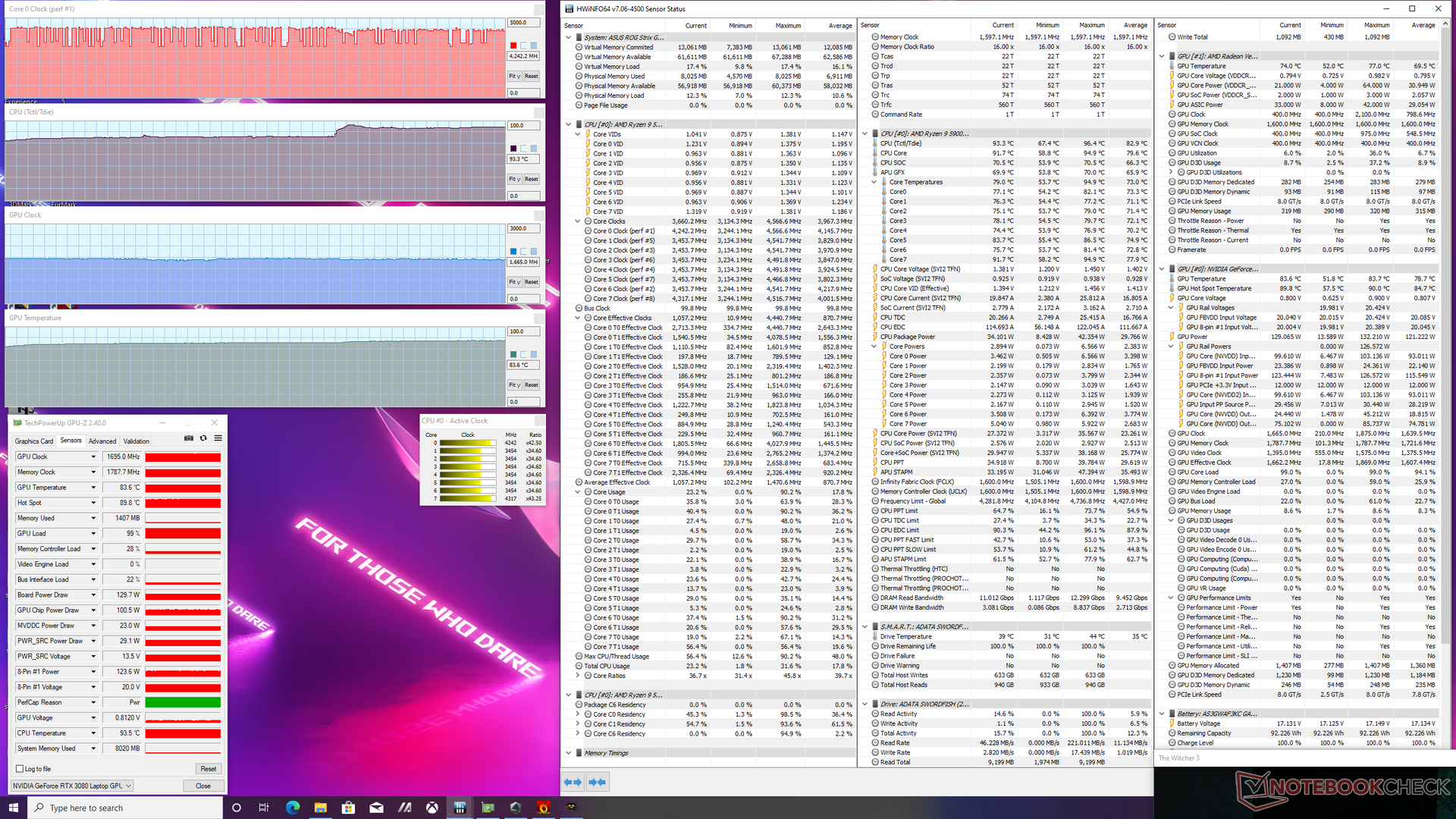Switch to Graphics Card tab
The image size is (1456, 819).
tap(34, 441)
